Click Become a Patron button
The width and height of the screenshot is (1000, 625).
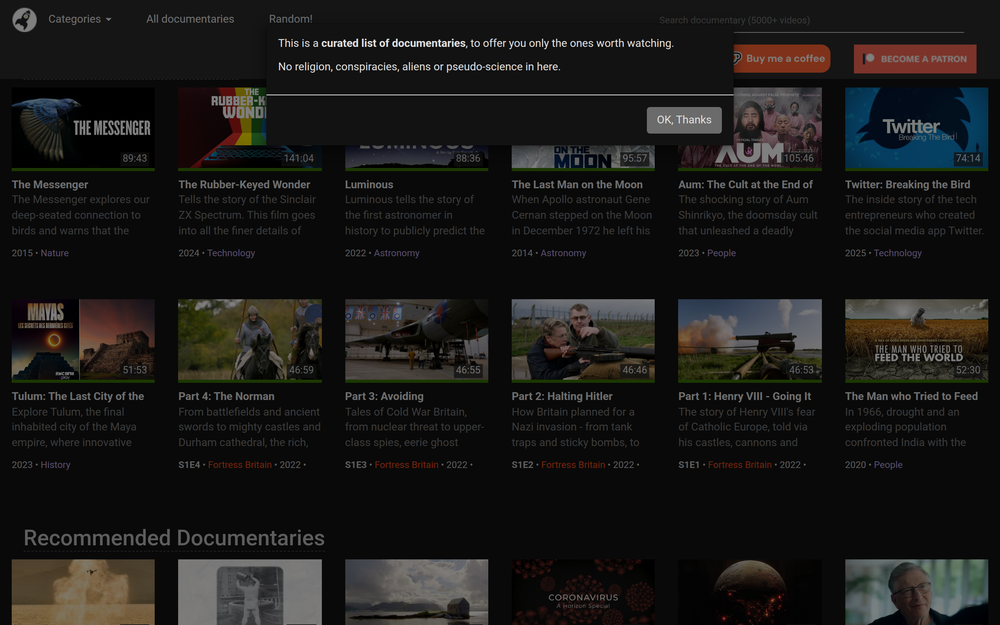[915, 59]
